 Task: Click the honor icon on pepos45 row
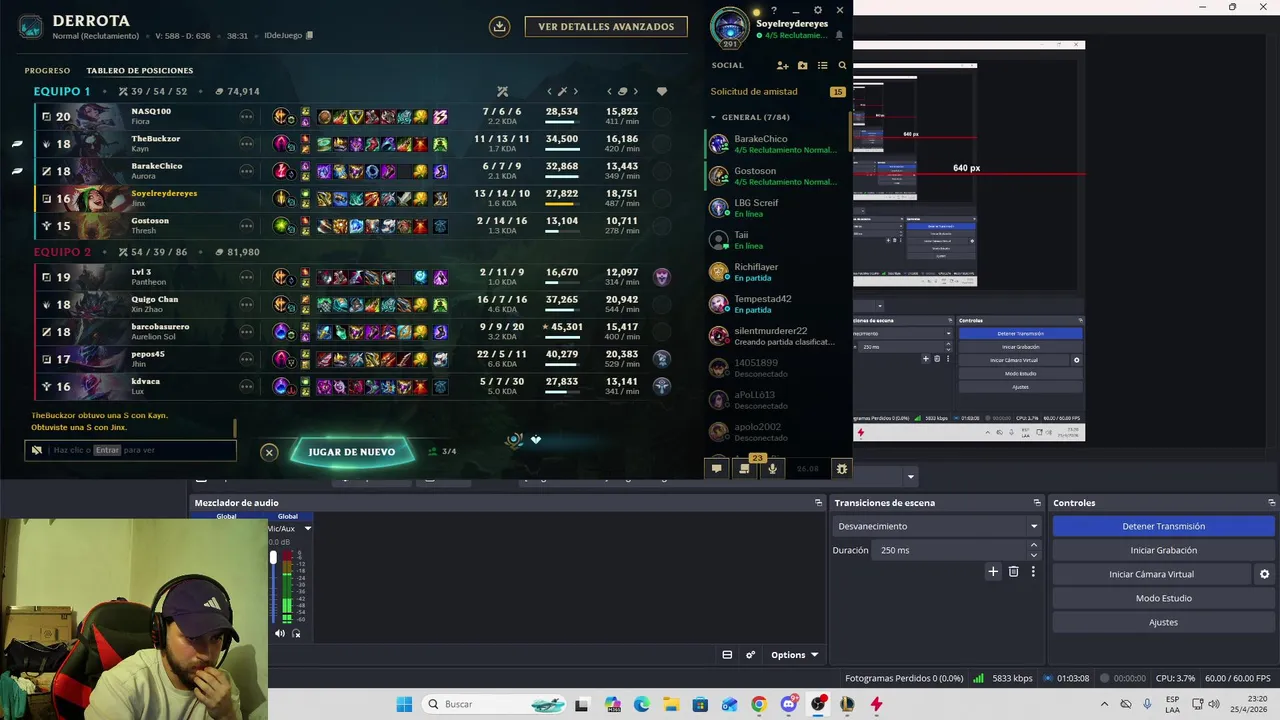click(x=661, y=358)
